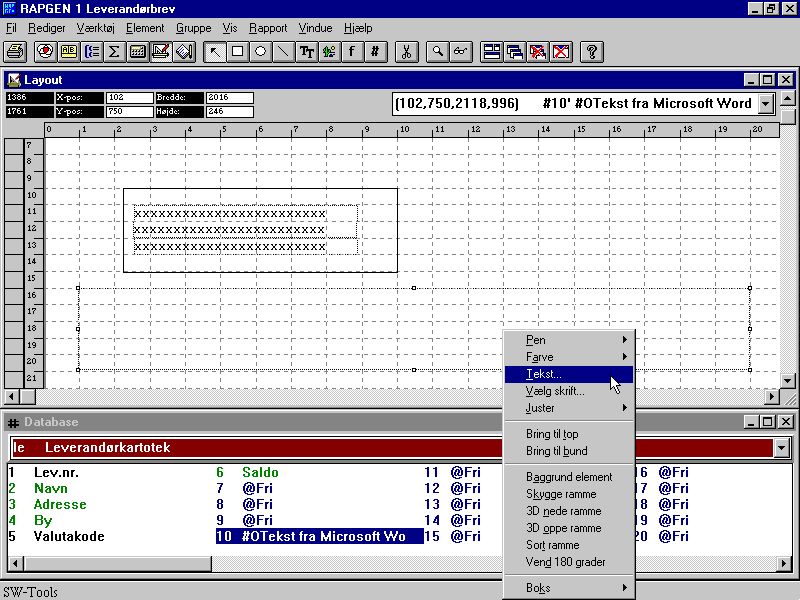Choose 'Vælg skrift...' from context menu

(x=556, y=391)
